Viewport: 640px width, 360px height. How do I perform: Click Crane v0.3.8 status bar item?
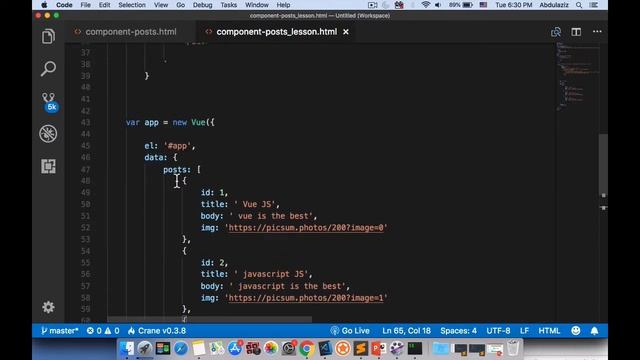(x=157, y=331)
